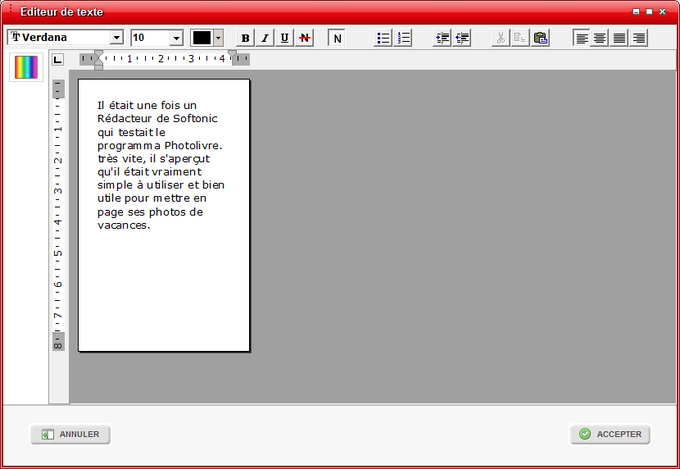680x469 pixels.
Task: Click right margin marker on horizontal ruler
Action: point(232,56)
